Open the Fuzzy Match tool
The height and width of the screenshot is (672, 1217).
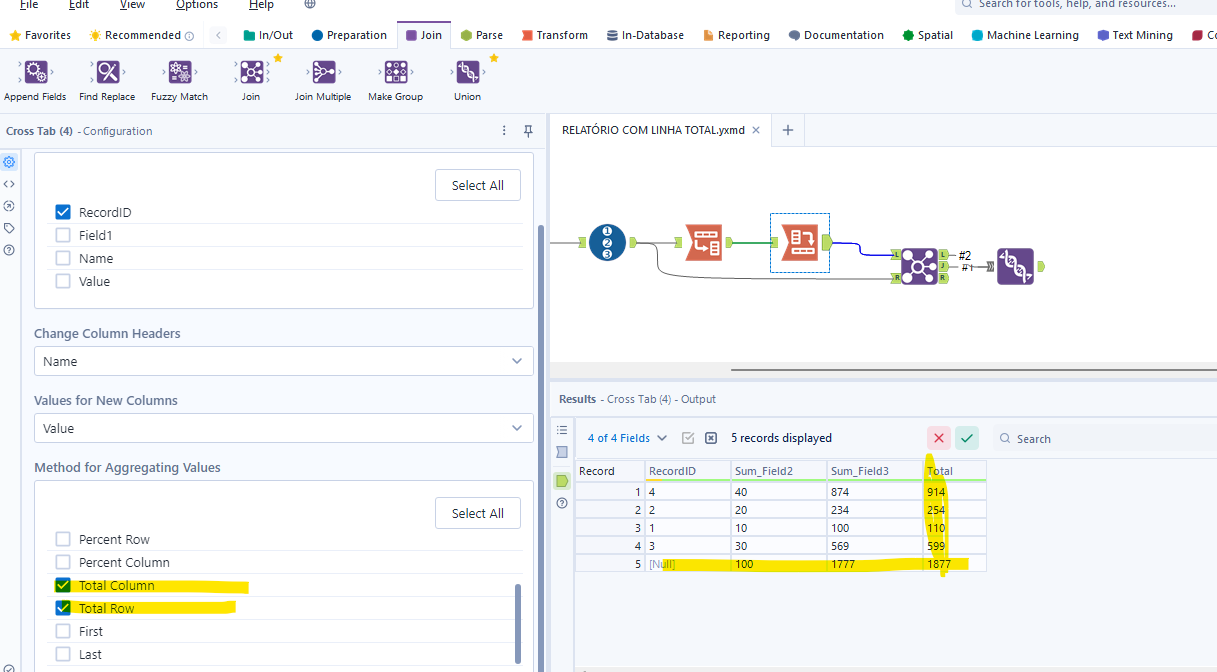(x=178, y=72)
